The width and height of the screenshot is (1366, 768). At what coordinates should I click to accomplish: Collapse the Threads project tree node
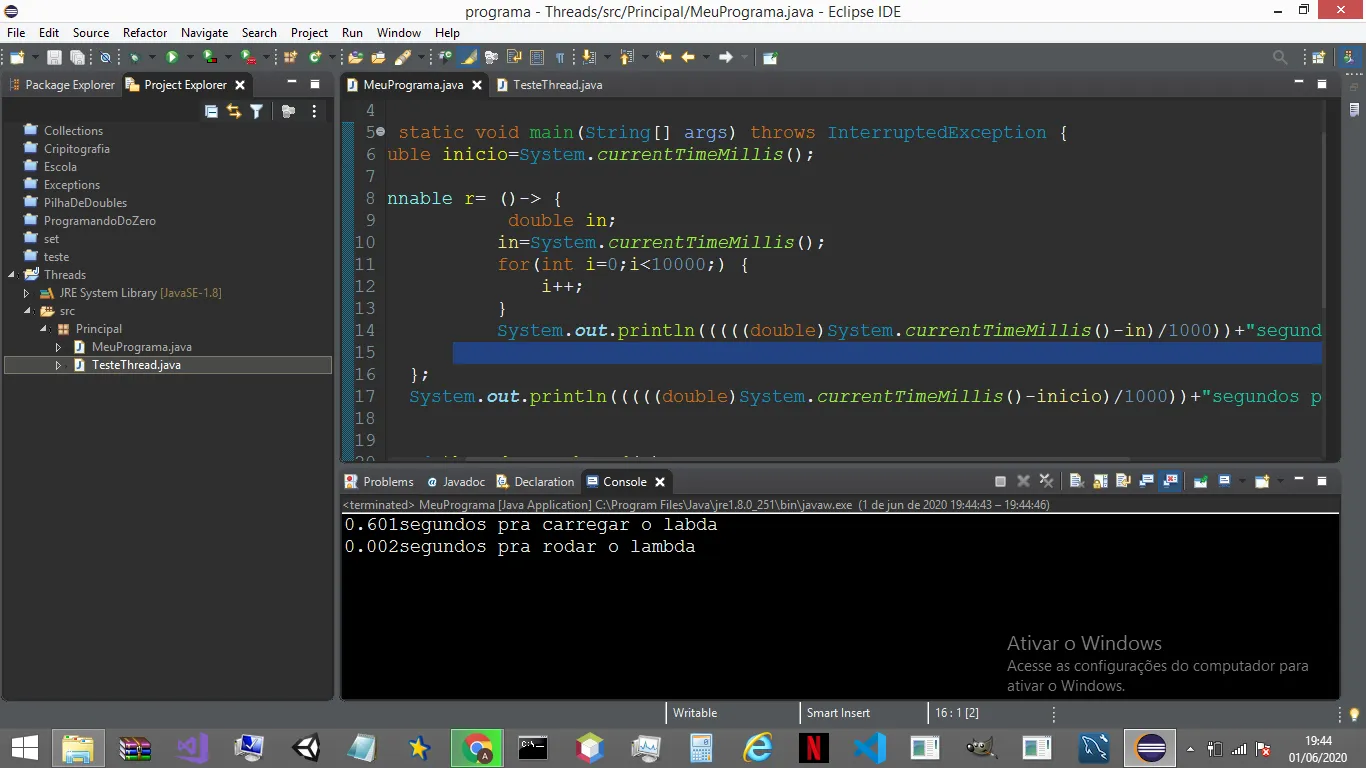[x=12, y=275]
